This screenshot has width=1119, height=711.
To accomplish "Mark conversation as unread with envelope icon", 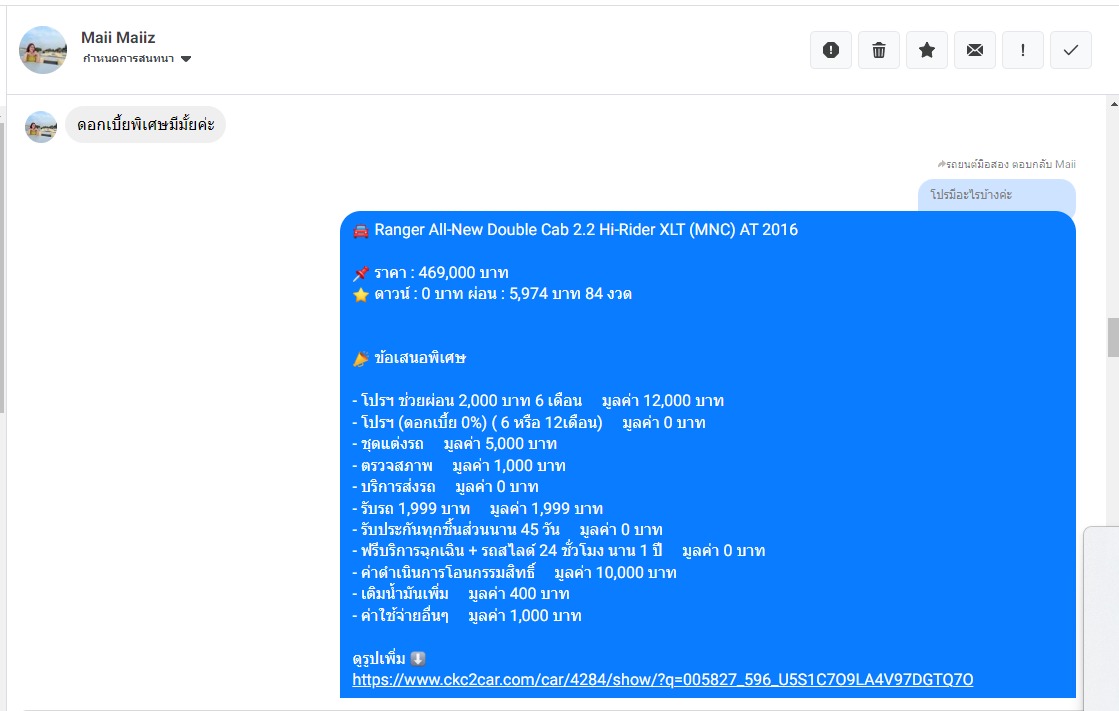I will (975, 50).
